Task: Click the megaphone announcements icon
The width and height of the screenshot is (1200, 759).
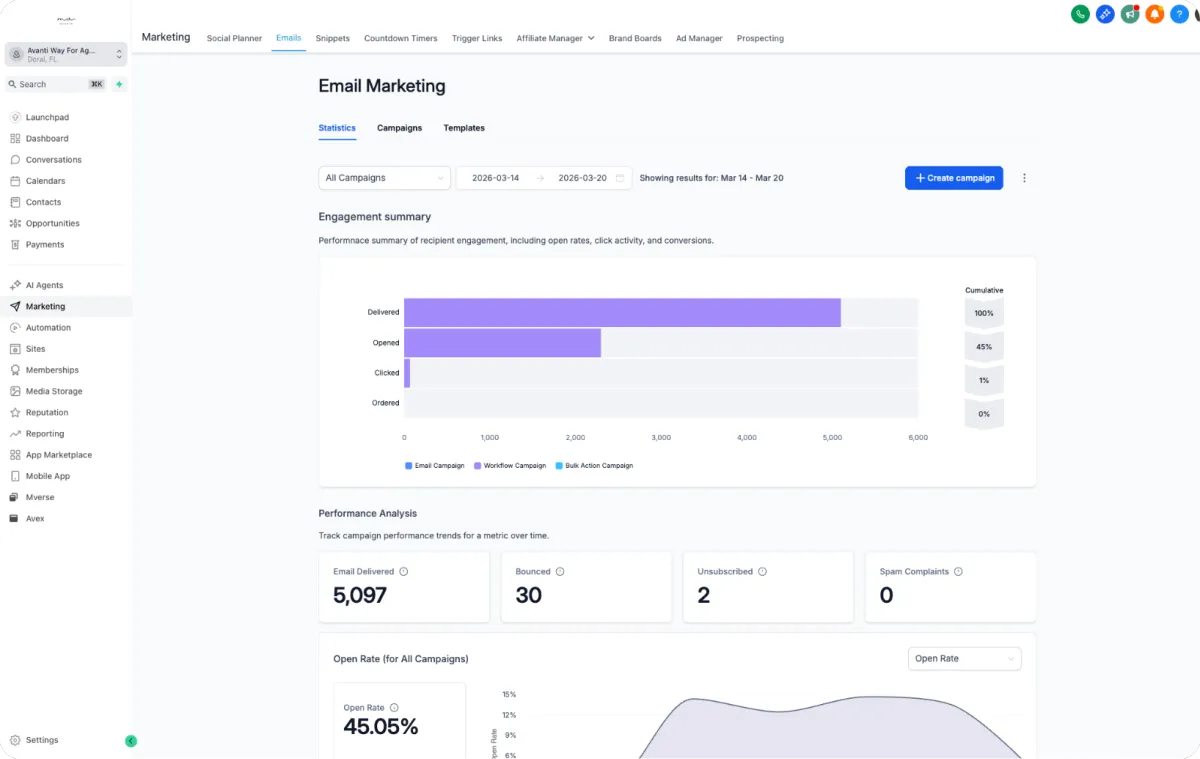Action: click(x=1130, y=14)
